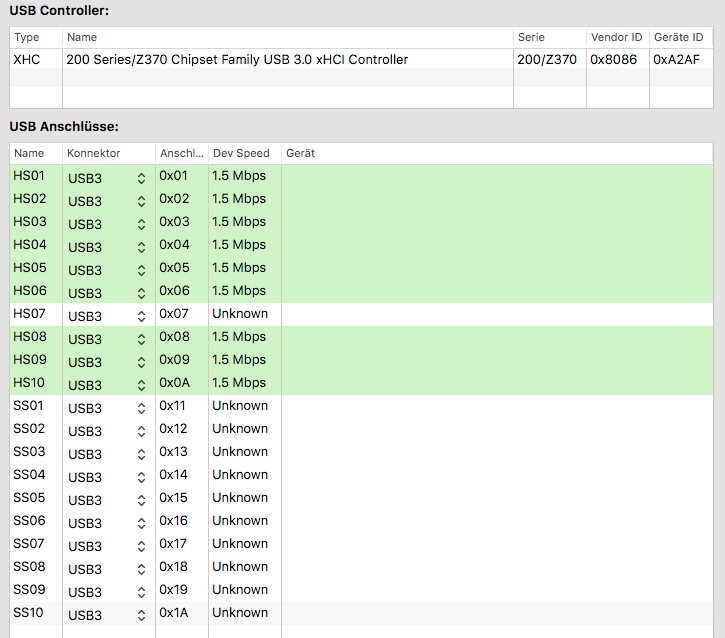Open connector dropdown for HS05
This screenshot has height=638, width=725.
point(107,270)
